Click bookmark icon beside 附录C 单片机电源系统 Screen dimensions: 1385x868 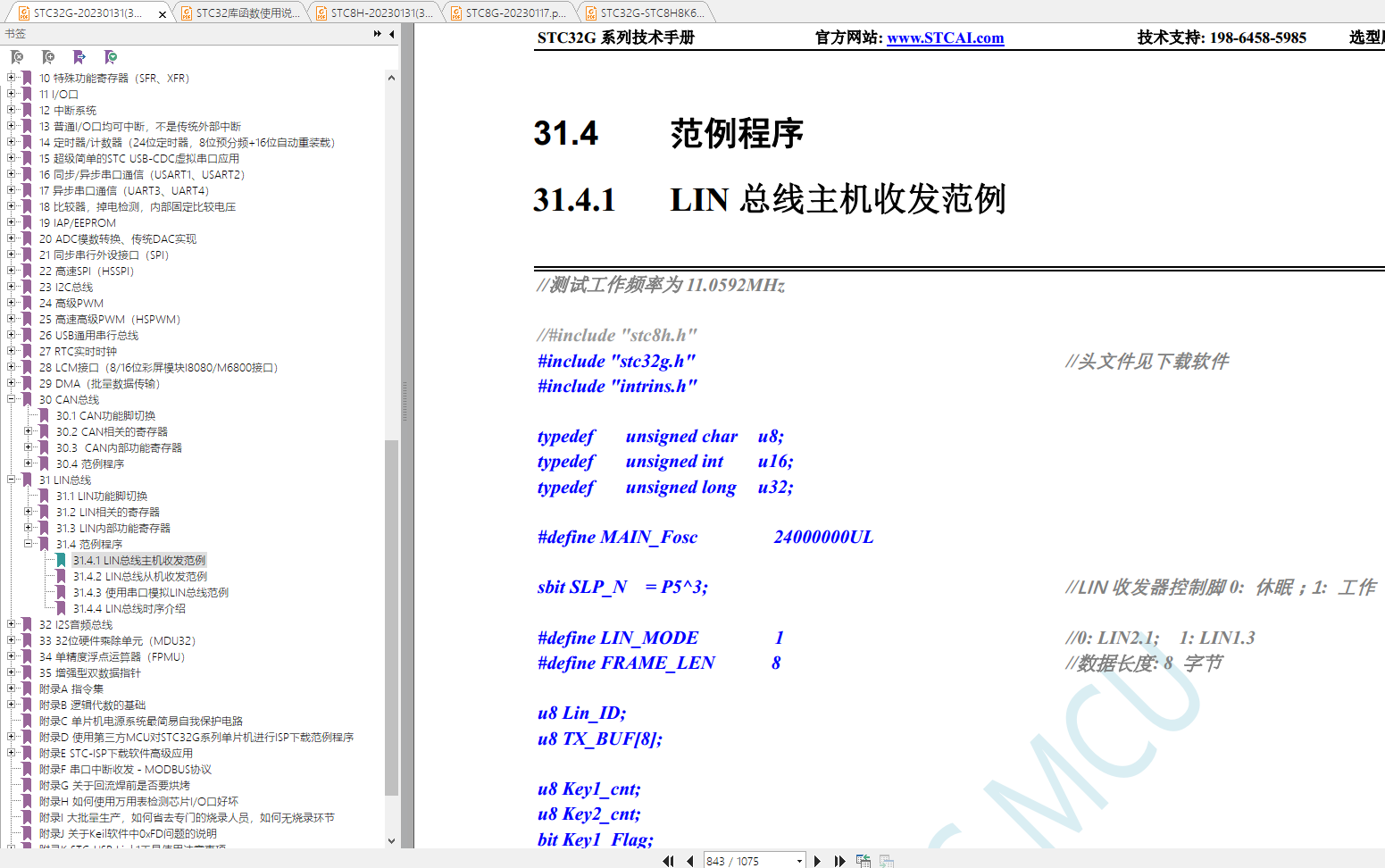pos(27,721)
